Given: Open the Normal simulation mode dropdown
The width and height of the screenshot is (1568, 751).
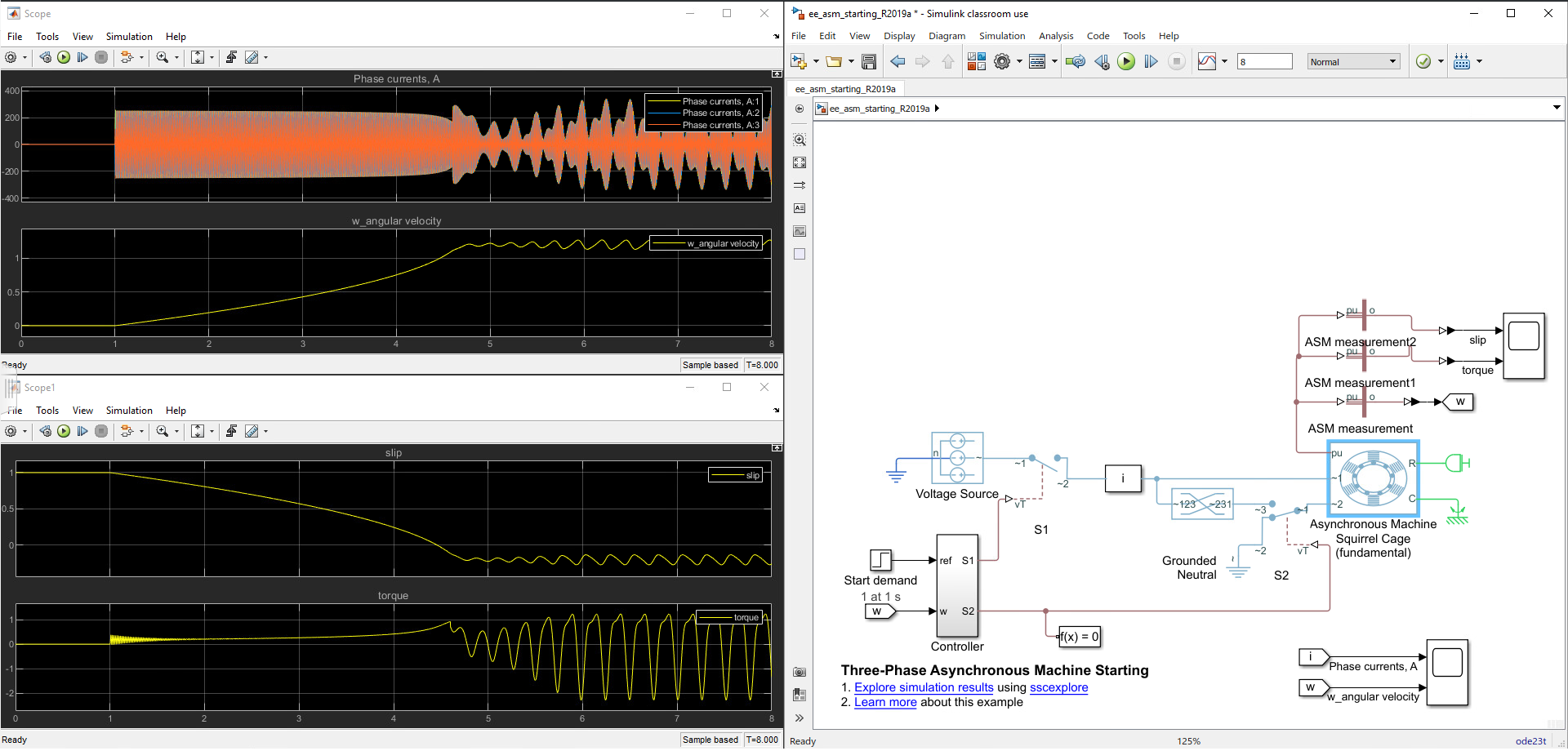Looking at the screenshot, I should (1354, 61).
